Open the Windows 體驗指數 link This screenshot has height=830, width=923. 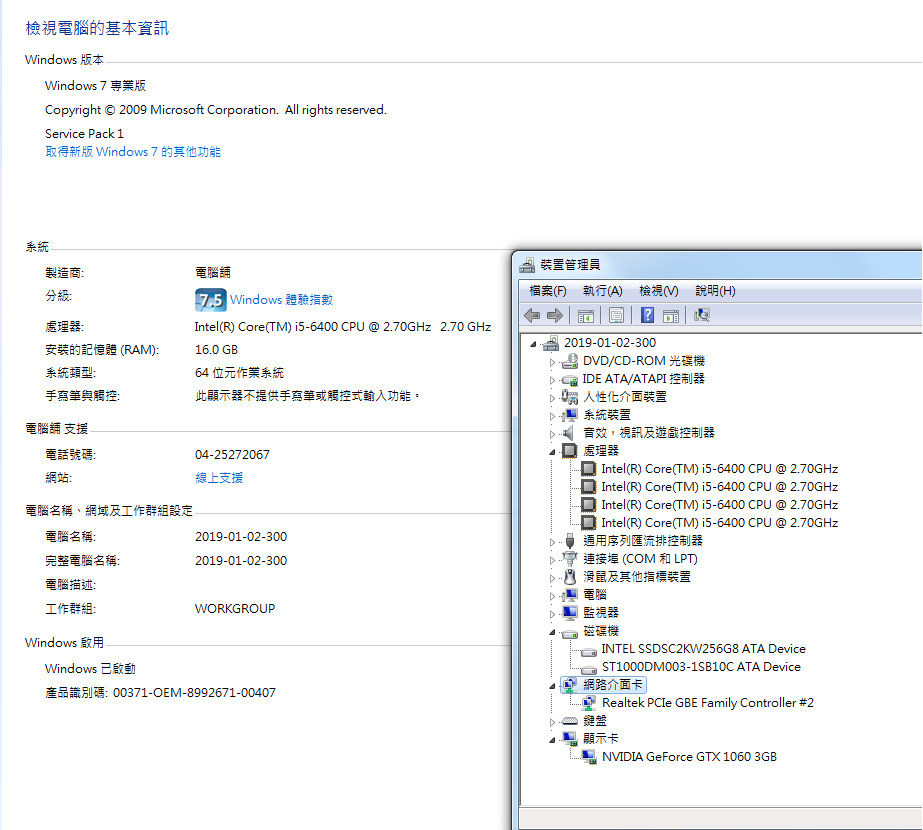[x=281, y=300]
